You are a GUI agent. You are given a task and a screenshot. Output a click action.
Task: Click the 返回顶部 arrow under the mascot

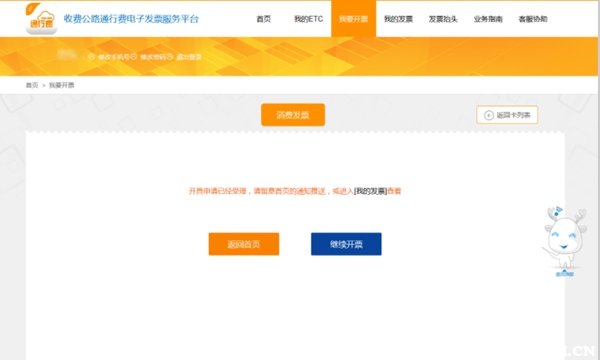pyautogui.click(x=564, y=273)
